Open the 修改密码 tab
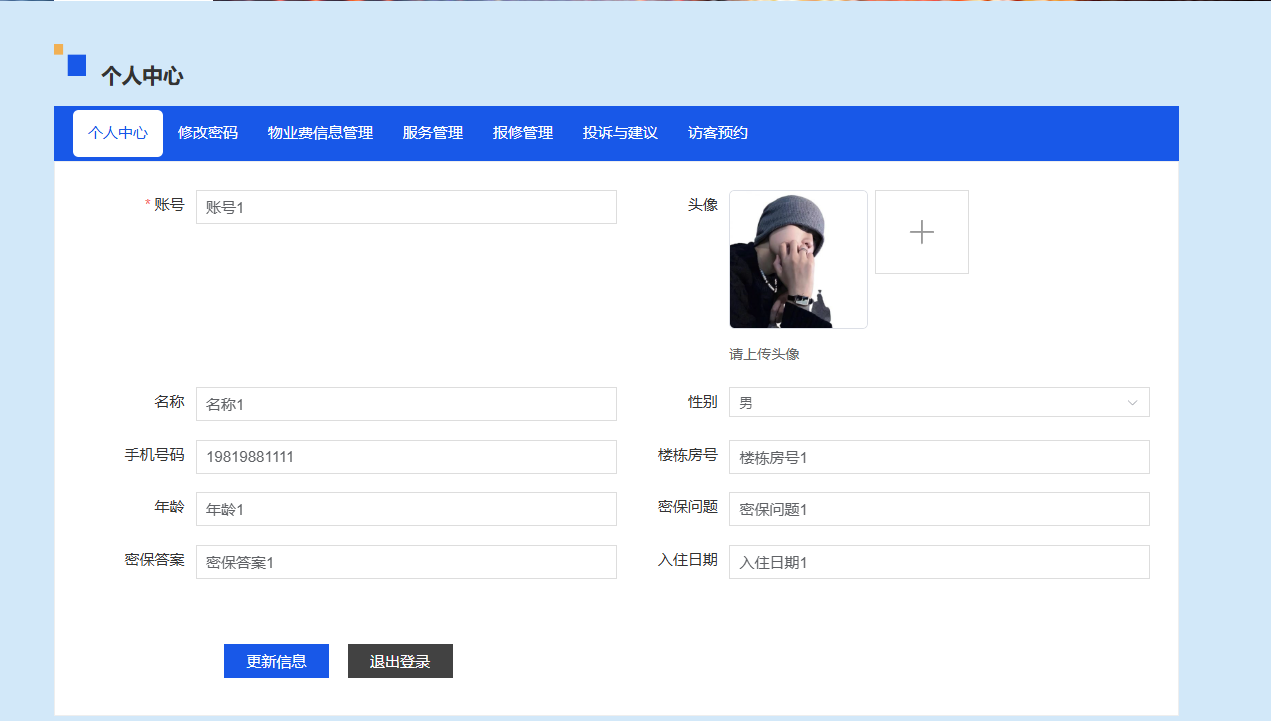 208,133
